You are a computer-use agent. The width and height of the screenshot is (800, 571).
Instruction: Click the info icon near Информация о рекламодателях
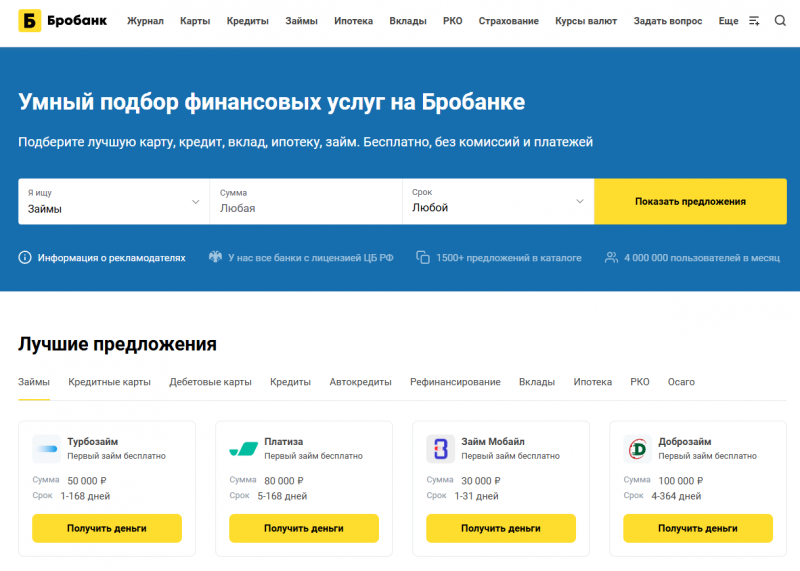pyautogui.click(x=25, y=257)
